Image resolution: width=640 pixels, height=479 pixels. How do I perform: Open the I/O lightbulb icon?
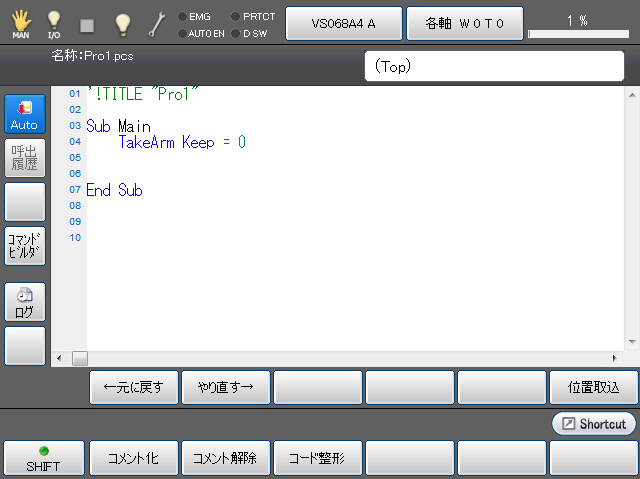click(x=54, y=23)
